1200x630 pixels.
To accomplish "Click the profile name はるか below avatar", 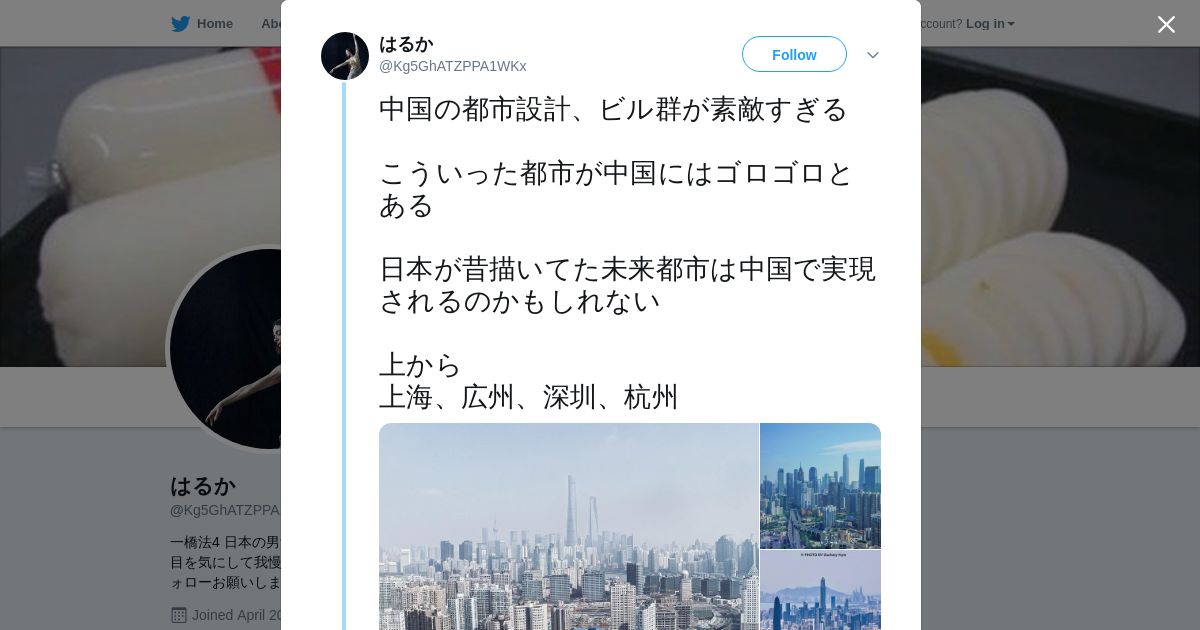I will [203, 486].
